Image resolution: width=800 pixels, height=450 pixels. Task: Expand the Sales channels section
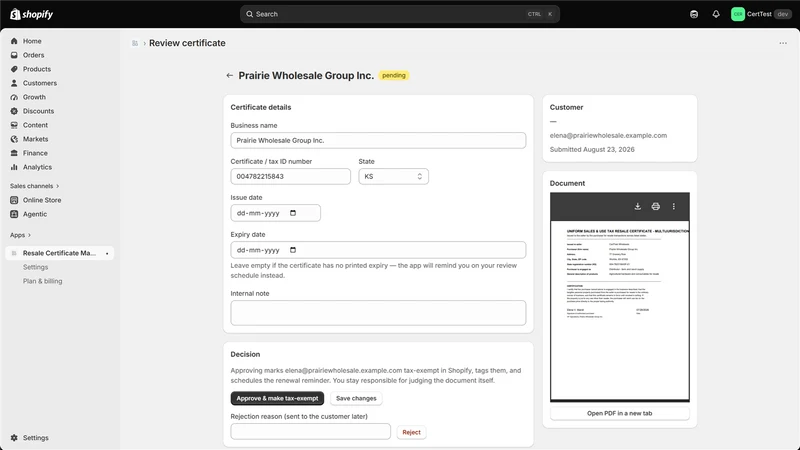35,186
